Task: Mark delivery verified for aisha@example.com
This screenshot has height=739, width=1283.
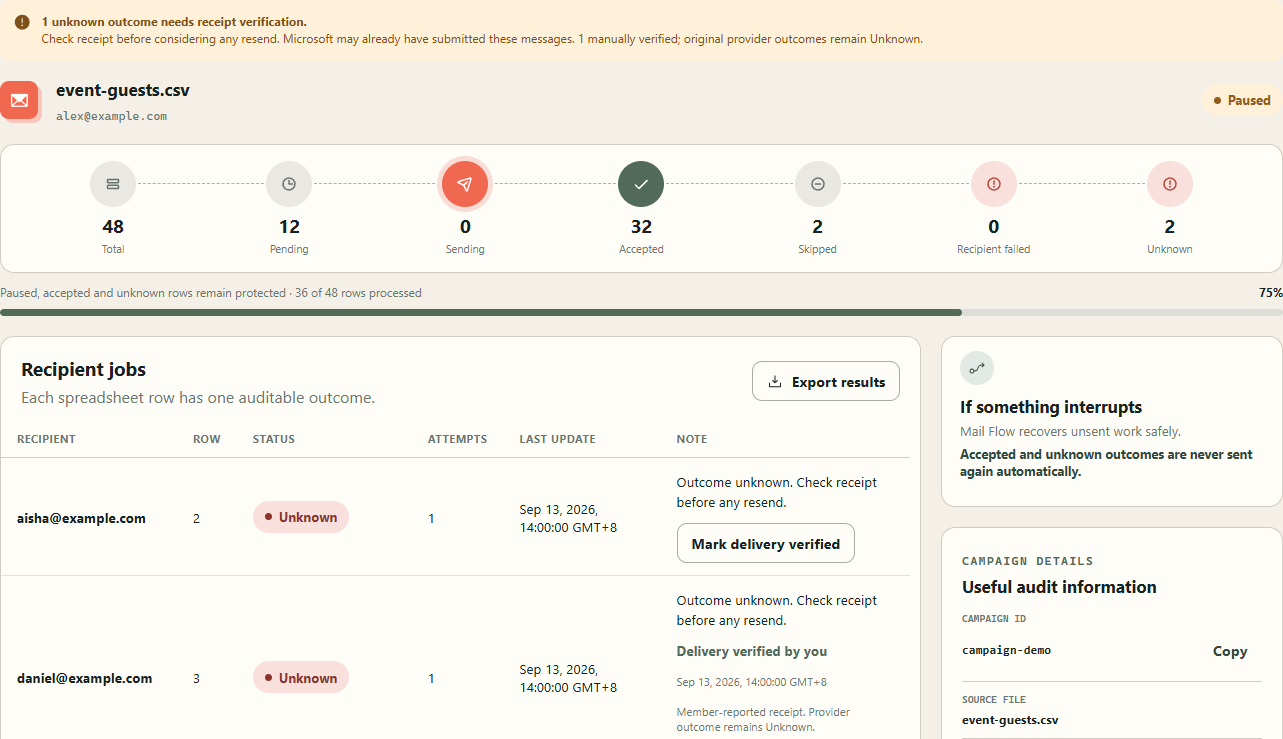Action: tap(766, 543)
